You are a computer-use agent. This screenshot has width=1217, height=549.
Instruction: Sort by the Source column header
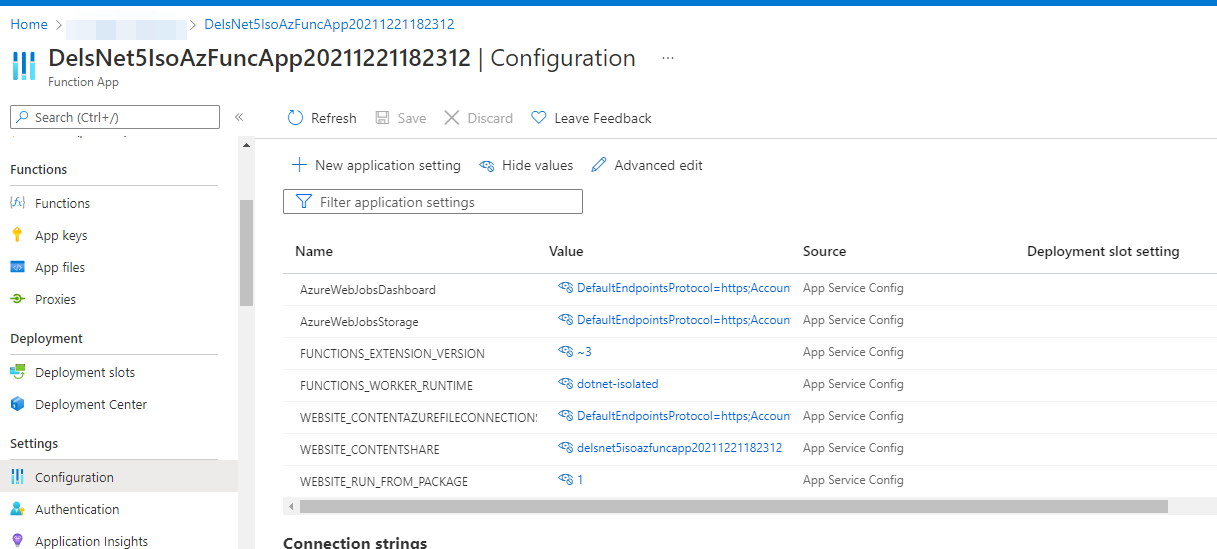click(x=824, y=251)
